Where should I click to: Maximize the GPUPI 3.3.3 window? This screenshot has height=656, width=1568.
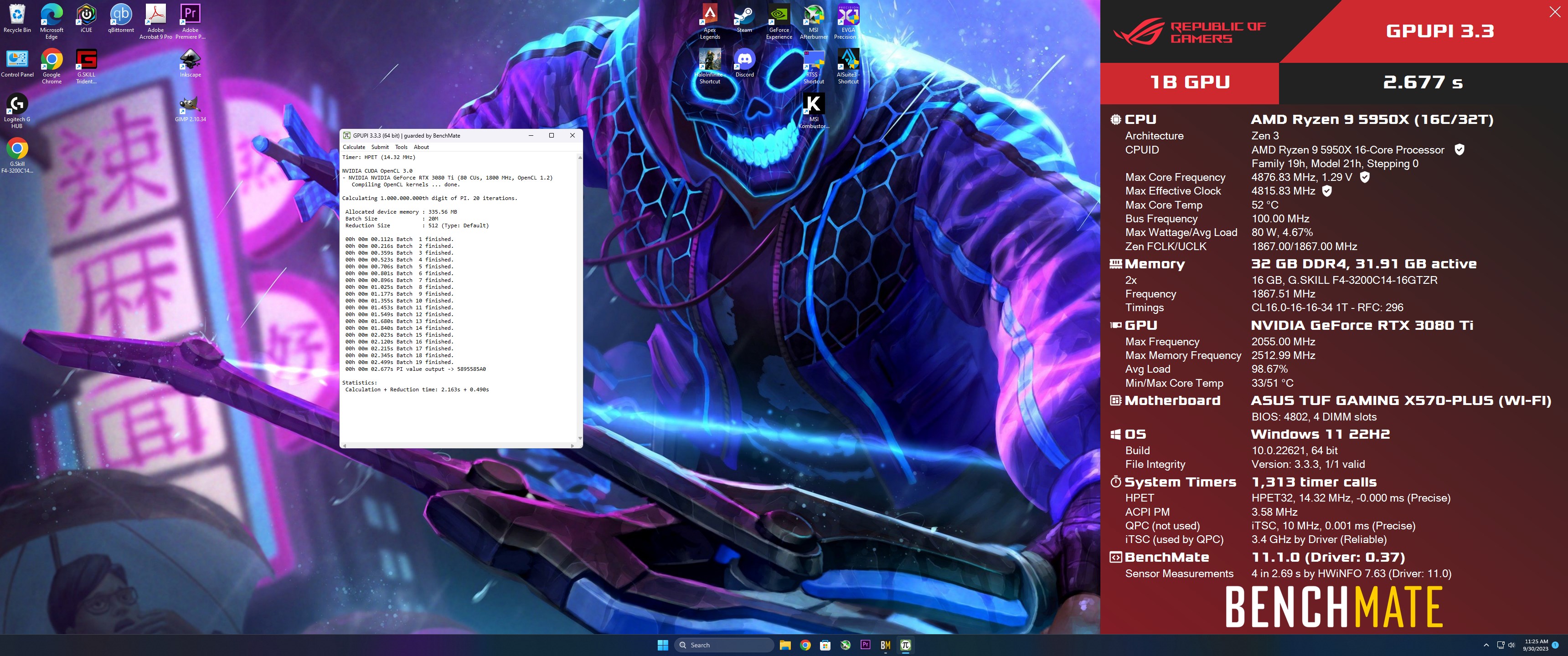[552, 135]
